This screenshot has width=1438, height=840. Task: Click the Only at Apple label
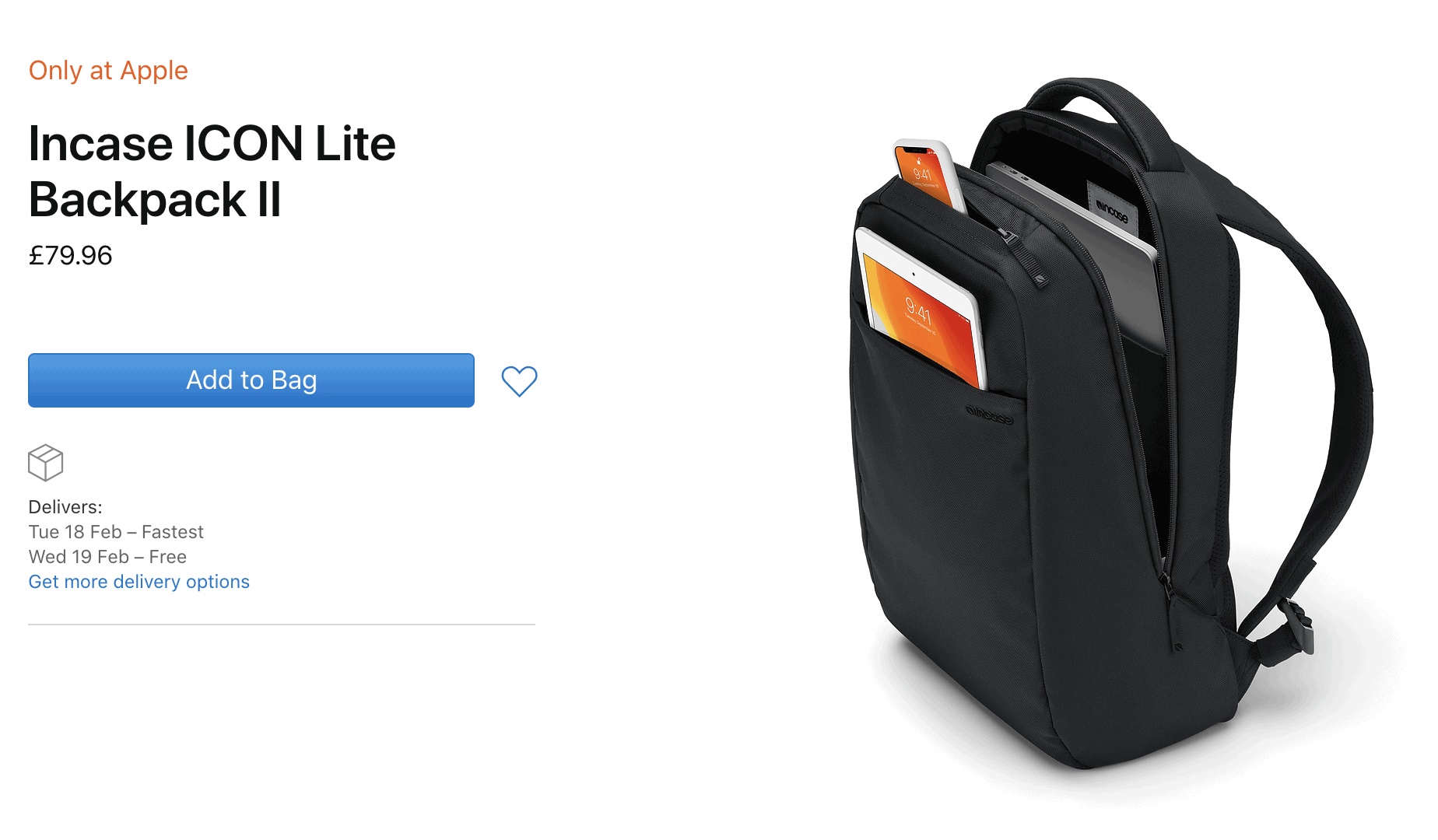click(108, 71)
